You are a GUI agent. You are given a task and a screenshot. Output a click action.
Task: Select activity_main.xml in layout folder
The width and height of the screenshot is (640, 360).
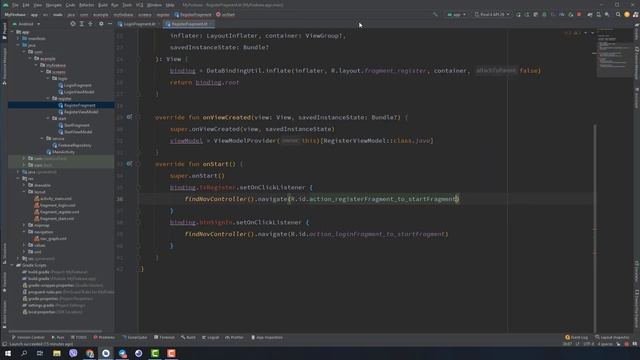pyautogui.click(x=55, y=198)
